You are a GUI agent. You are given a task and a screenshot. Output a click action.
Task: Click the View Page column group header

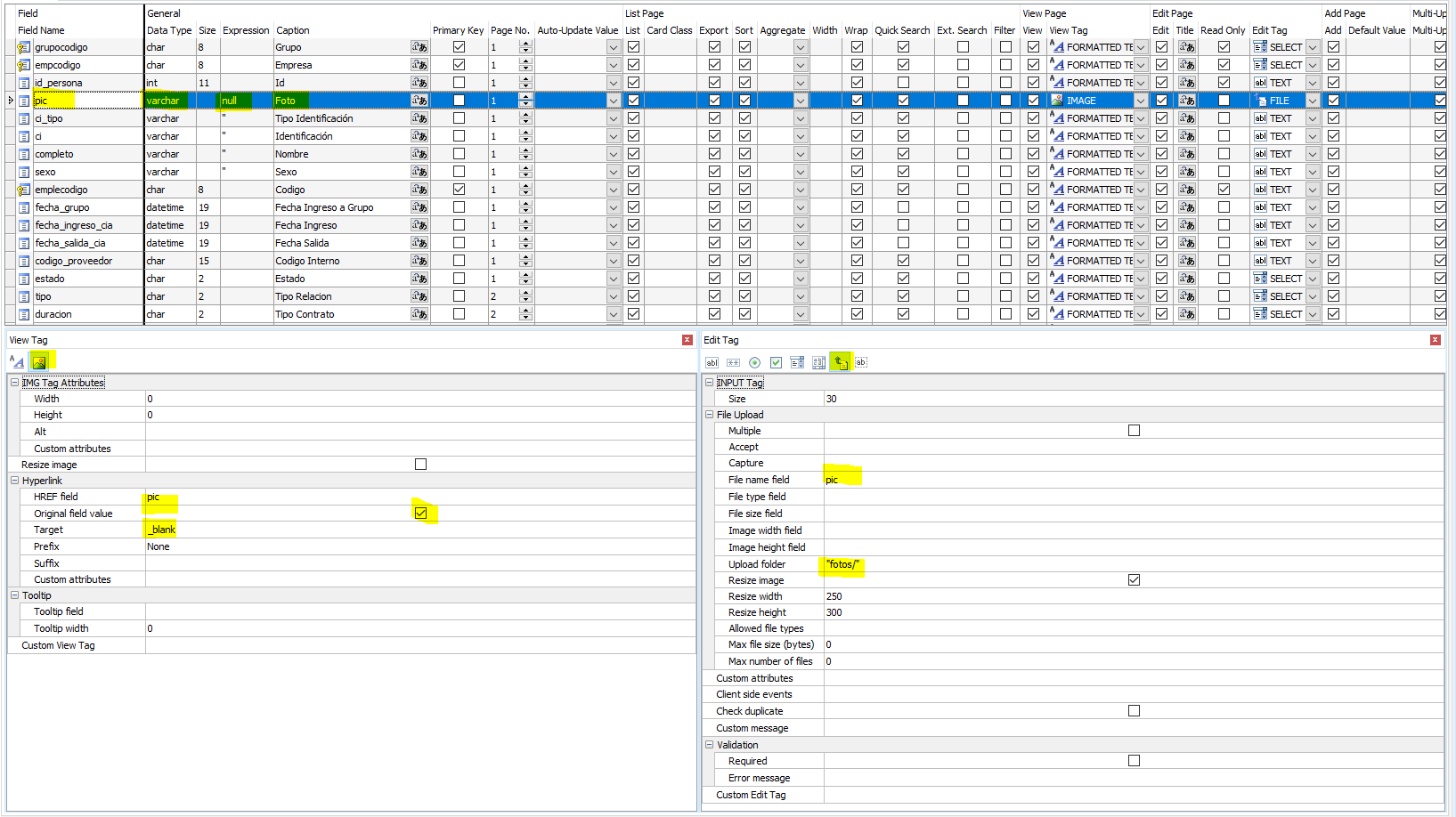[x=1044, y=13]
